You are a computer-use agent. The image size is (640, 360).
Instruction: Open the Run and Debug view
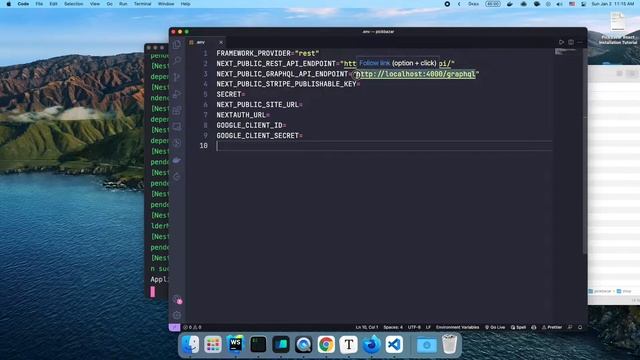pos(177,94)
